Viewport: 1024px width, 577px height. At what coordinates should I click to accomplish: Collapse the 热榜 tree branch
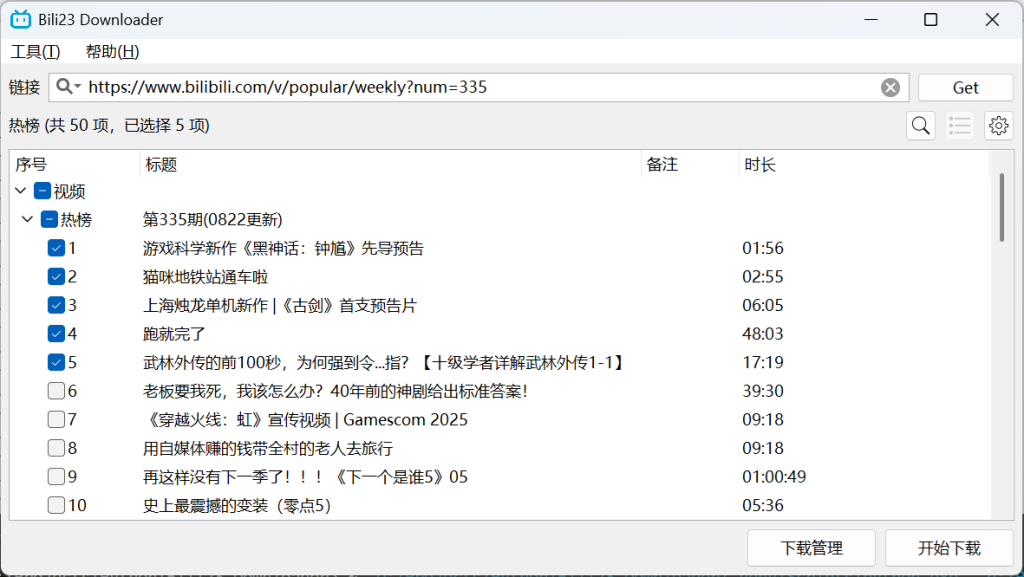[x=28, y=219]
